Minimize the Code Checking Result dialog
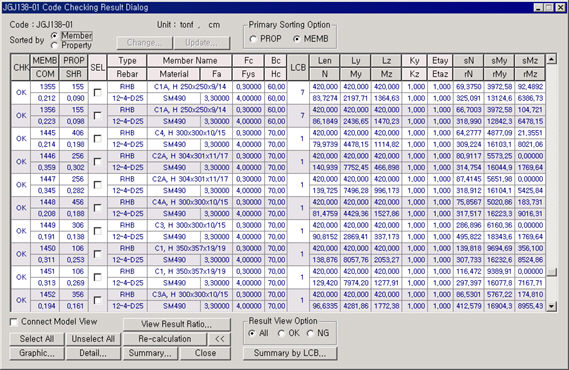Image resolution: width=569 pixels, height=370 pixels. (539, 7)
